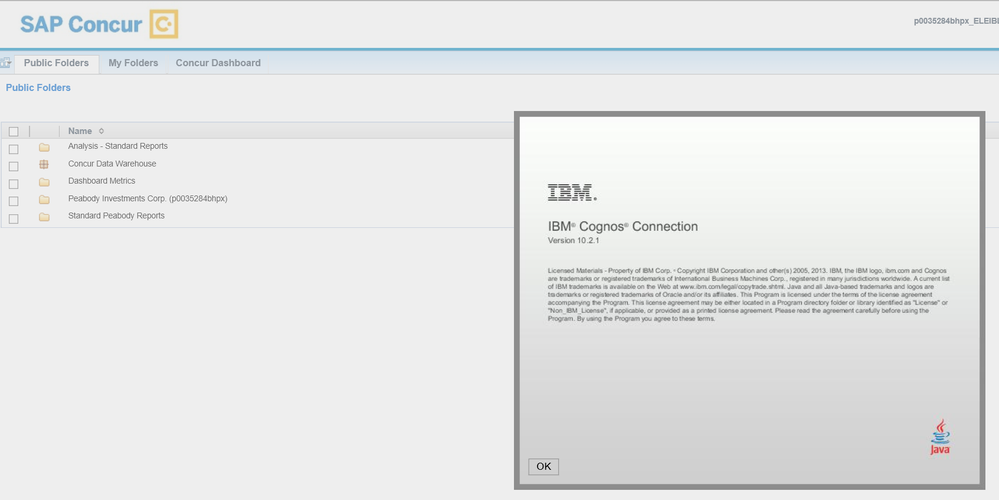This screenshot has height=500, width=999.
Task: Open Concur Data Warehouse package link
Action: [x=112, y=164]
